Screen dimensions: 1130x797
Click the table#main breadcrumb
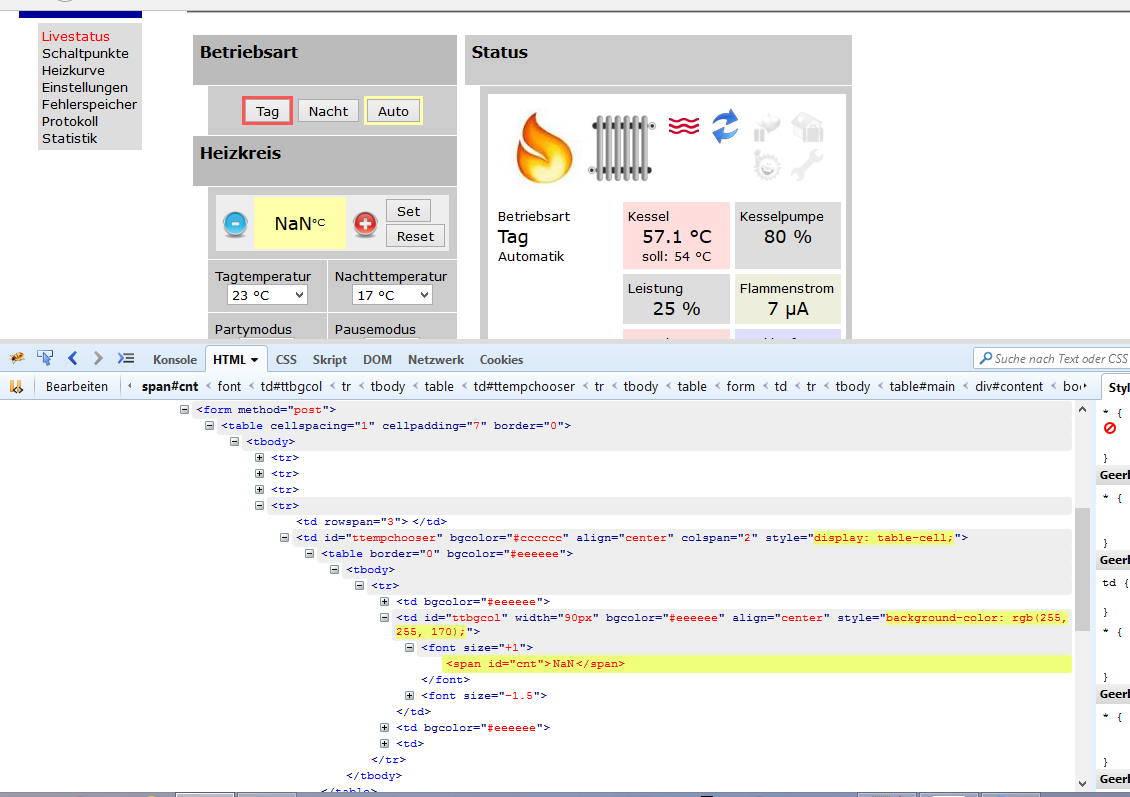coord(922,387)
